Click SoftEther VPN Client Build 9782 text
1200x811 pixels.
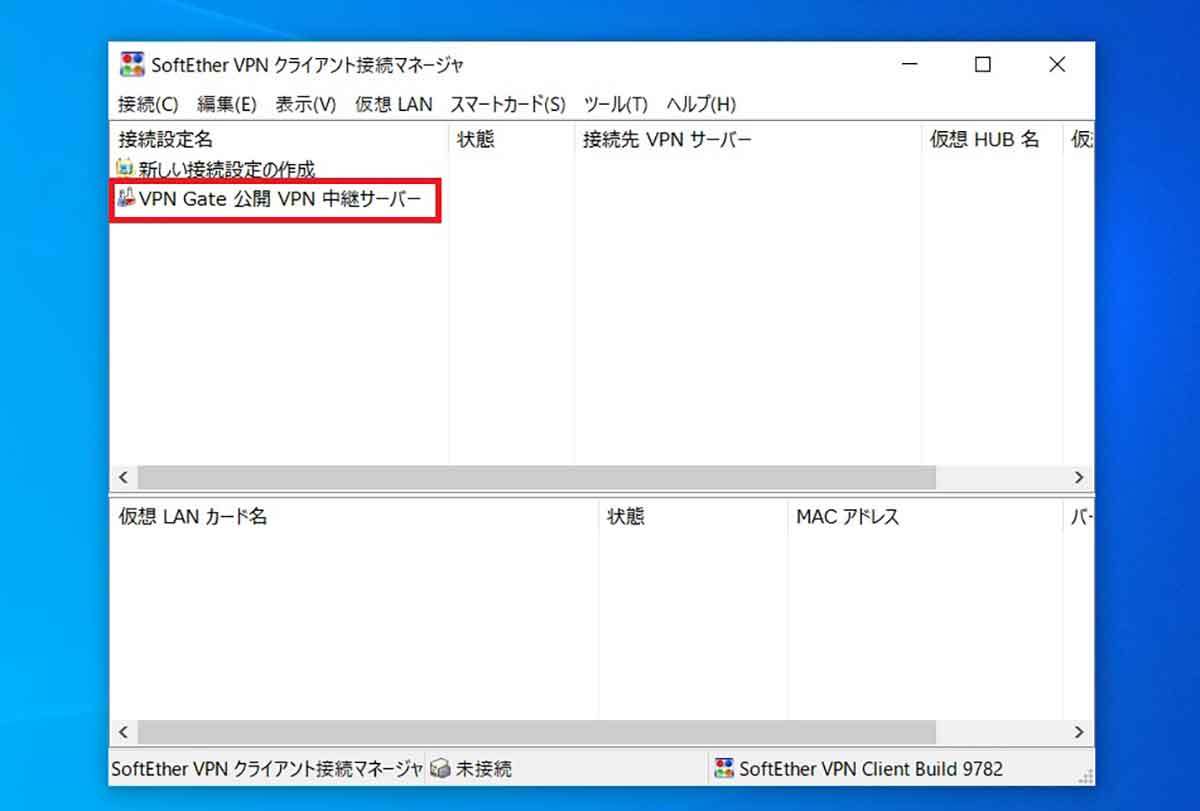pos(871,769)
